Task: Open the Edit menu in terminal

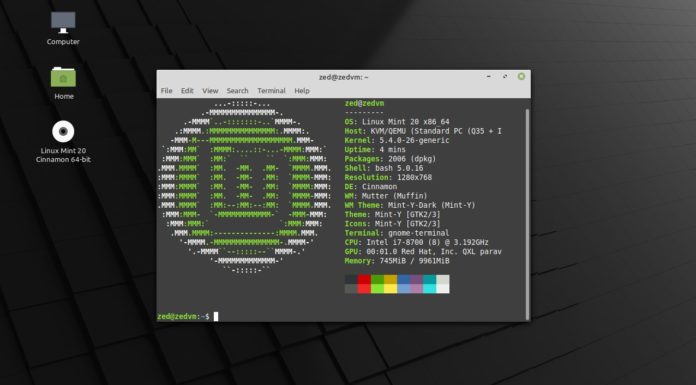Action: (x=187, y=91)
